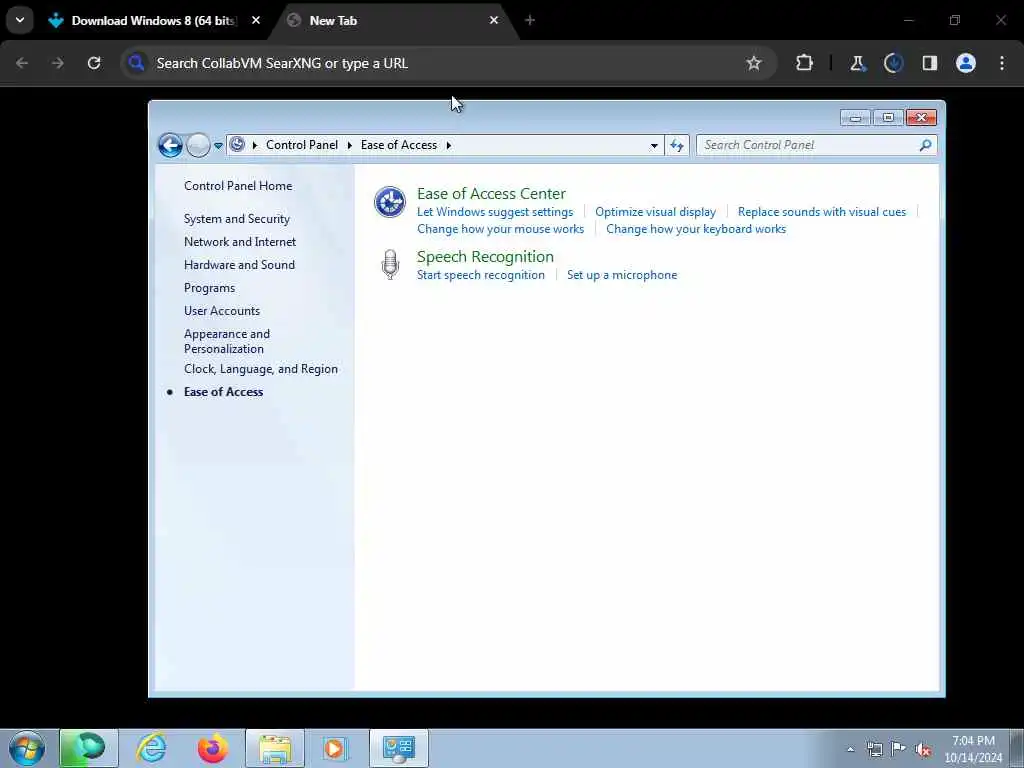The image size is (1024, 768).
Task: Click the Ease of Access Center icon
Action: [390, 202]
